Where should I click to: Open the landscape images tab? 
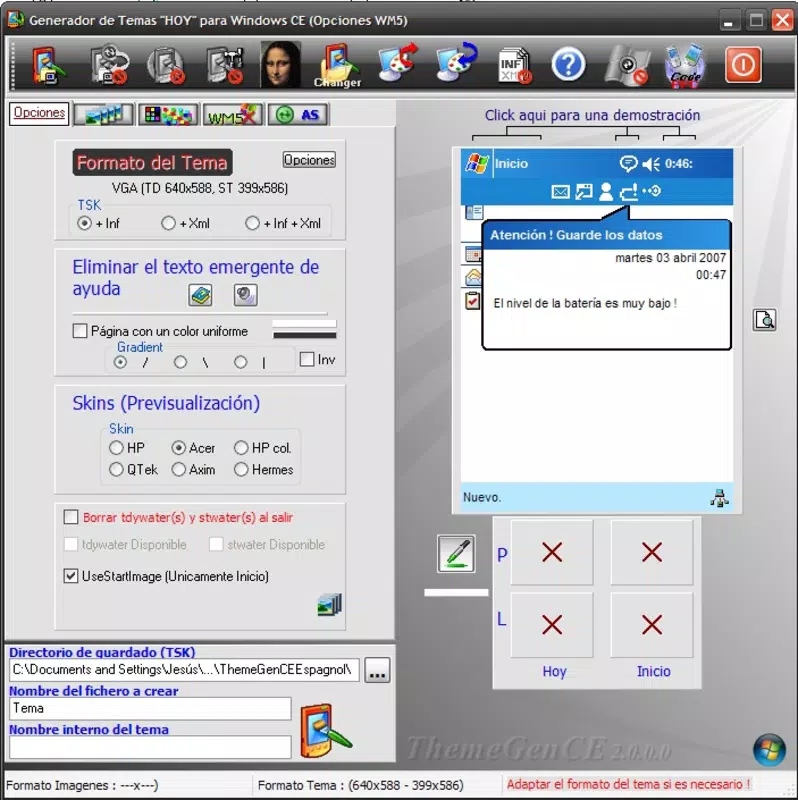[104, 114]
